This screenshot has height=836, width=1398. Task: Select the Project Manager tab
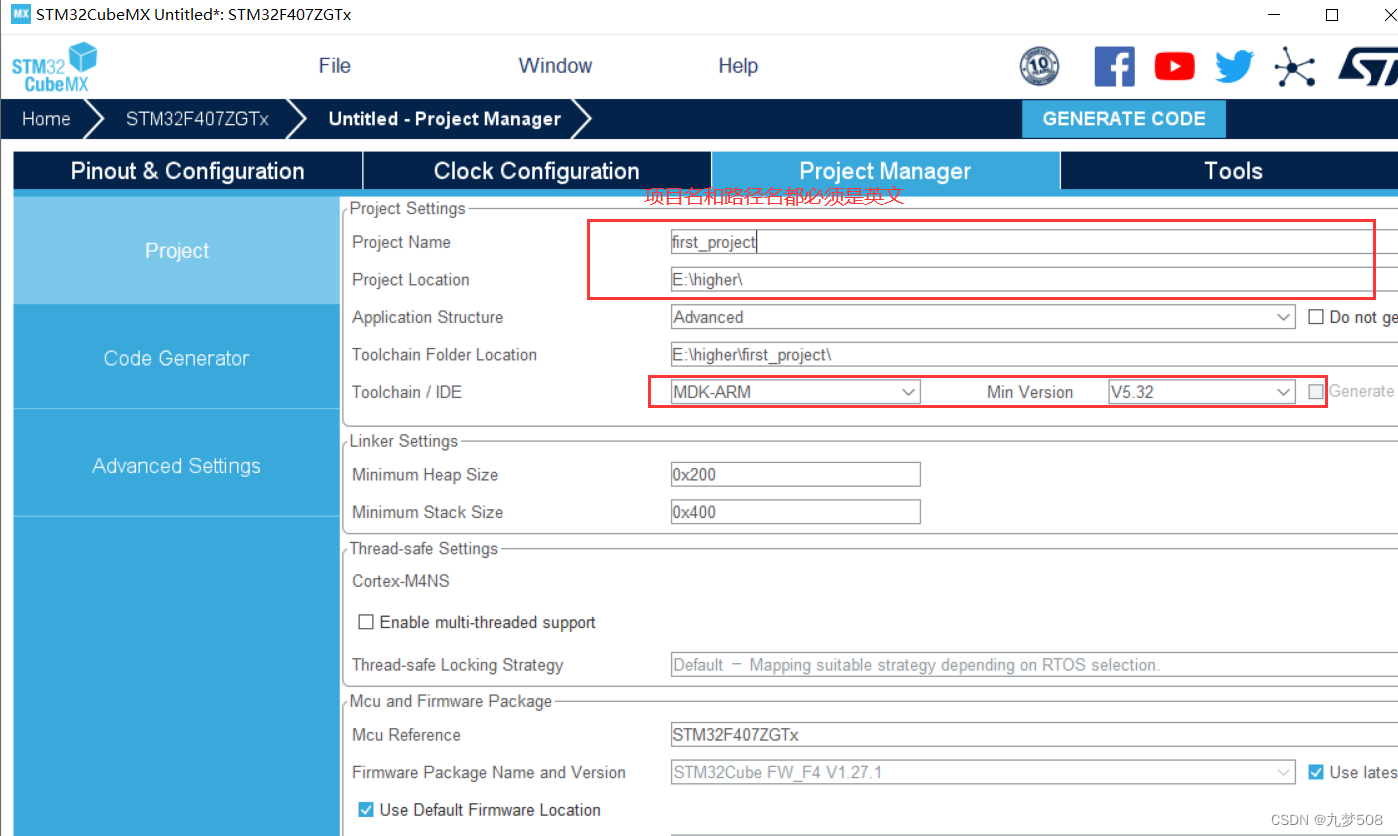(886, 171)
